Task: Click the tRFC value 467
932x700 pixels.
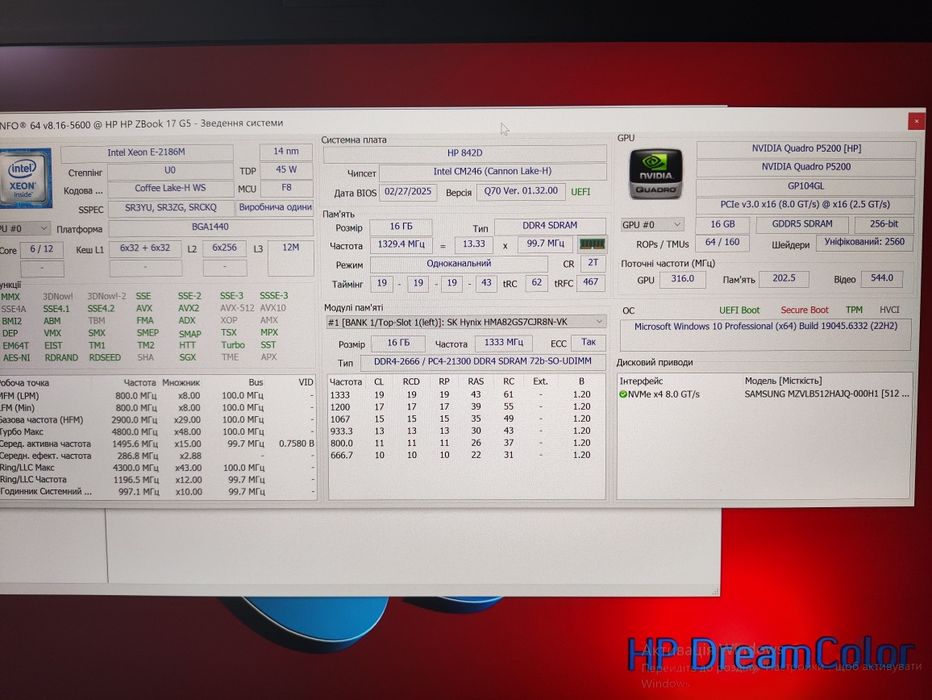Action: [590, 283]
